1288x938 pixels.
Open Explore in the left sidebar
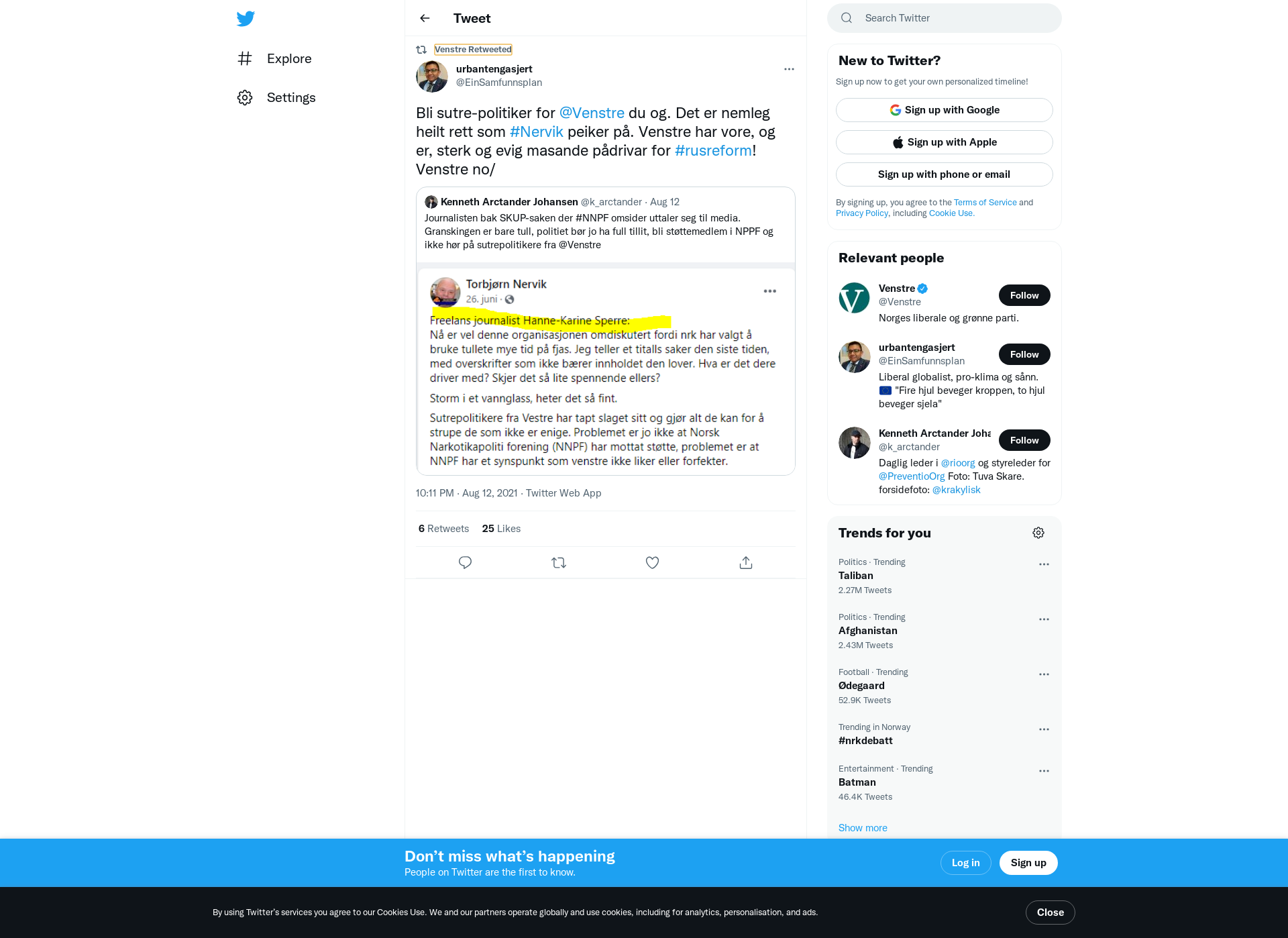coord(274,58)
